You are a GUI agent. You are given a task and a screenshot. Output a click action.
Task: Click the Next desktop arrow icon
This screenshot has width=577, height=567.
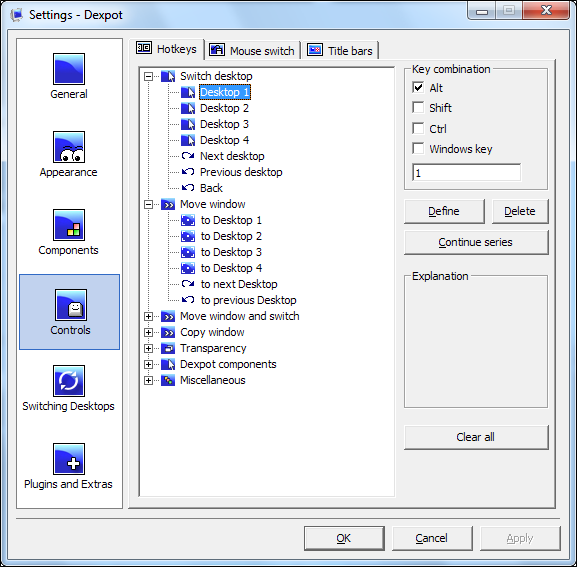(x=188, y=156)
